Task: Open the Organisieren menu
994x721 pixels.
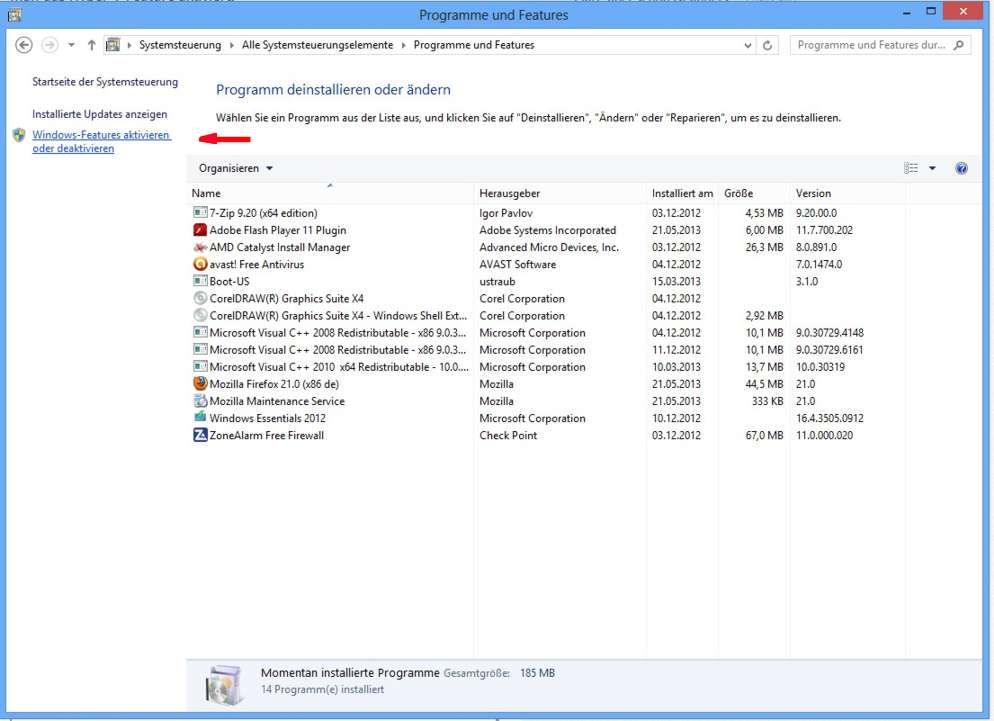Action: coord(235,168)
